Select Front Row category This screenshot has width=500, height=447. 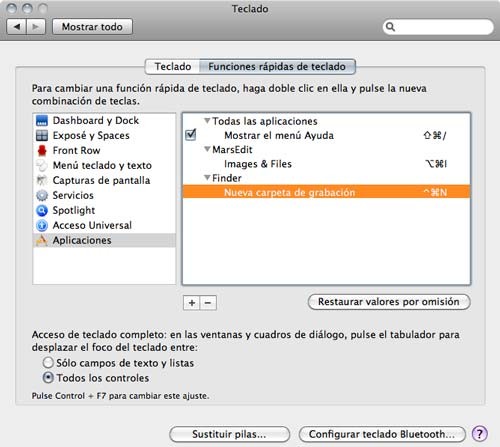pos(104,150)
